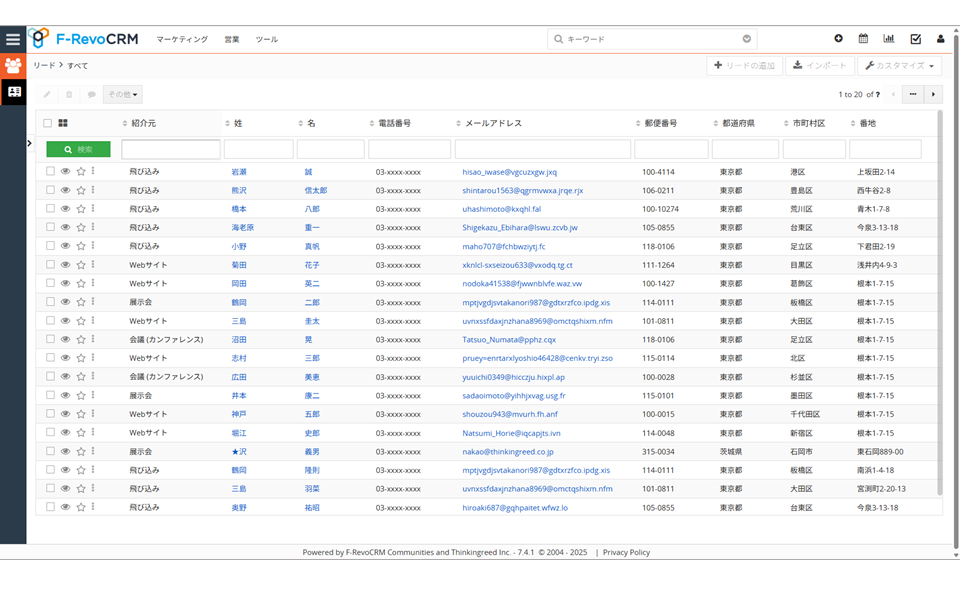960x600 pixels.
Task: Click the page count question mark
Action: [877, 94]
